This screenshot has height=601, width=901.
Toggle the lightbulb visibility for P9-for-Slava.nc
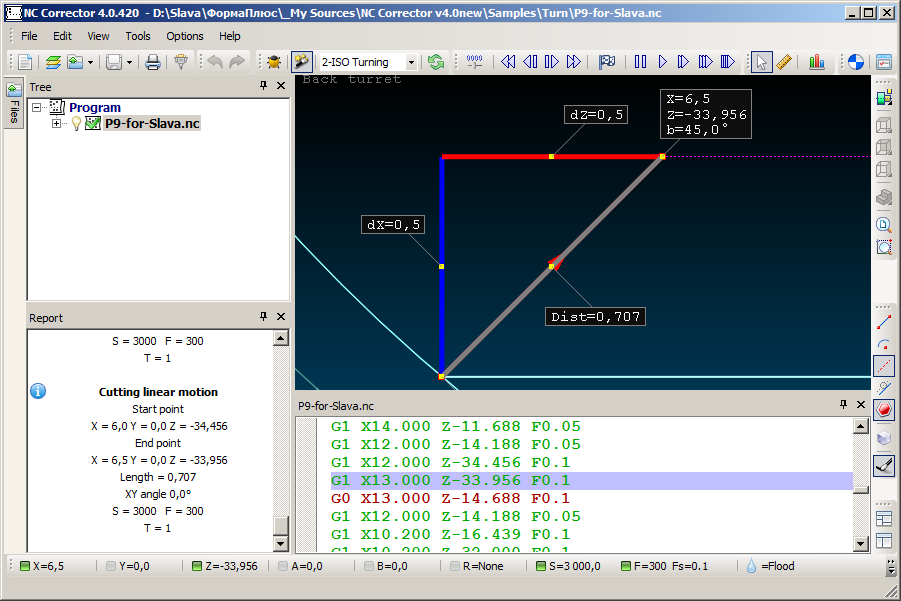coord(76,124)
